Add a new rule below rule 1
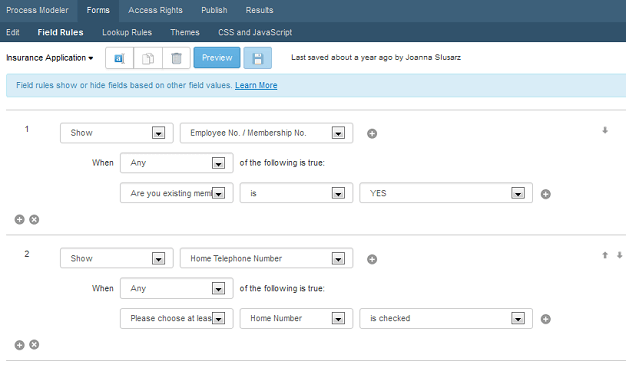 (x=20, y=220)
